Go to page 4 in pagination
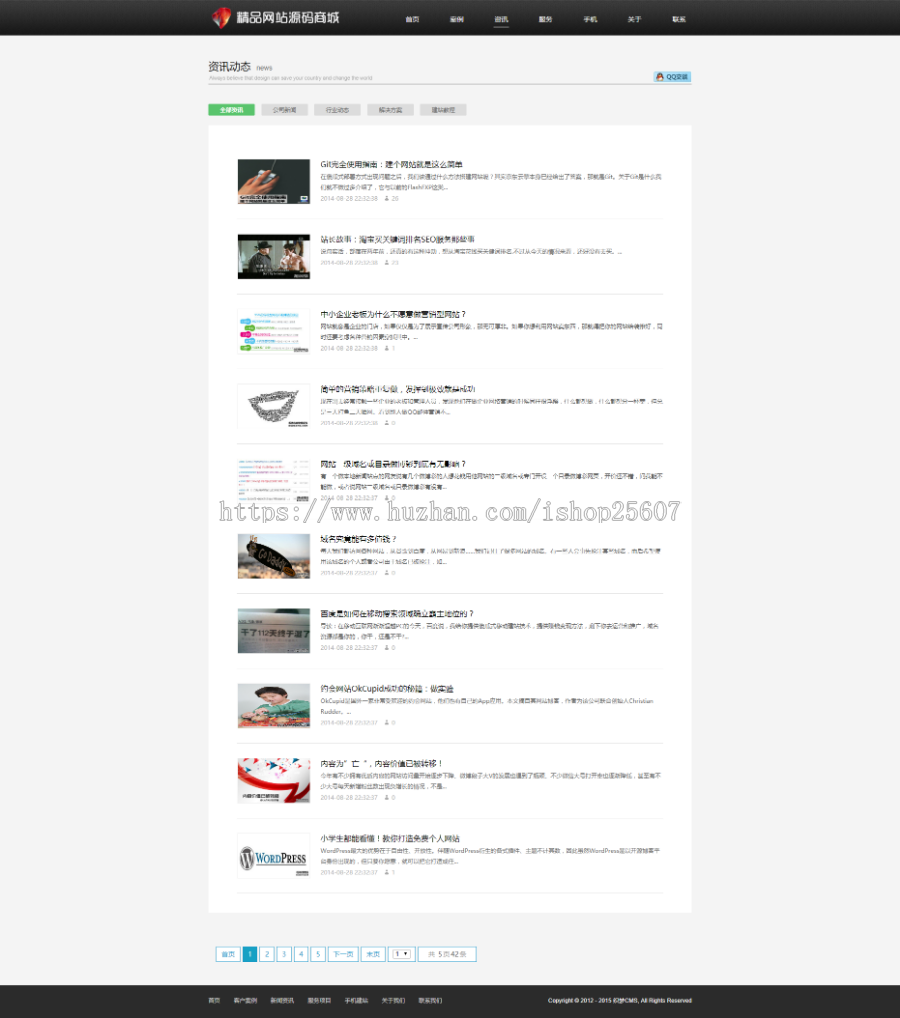This screenshot has height=1018, width=900. pos(301,954)
